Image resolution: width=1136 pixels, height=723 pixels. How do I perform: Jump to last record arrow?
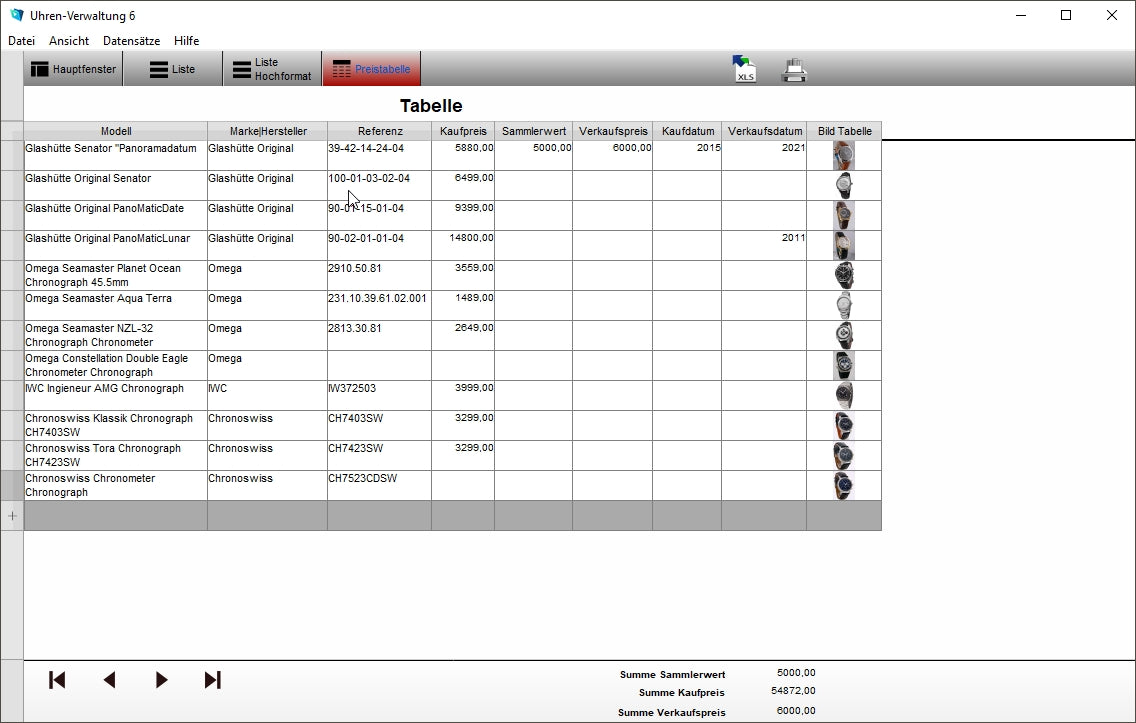[x=212, y=680]
